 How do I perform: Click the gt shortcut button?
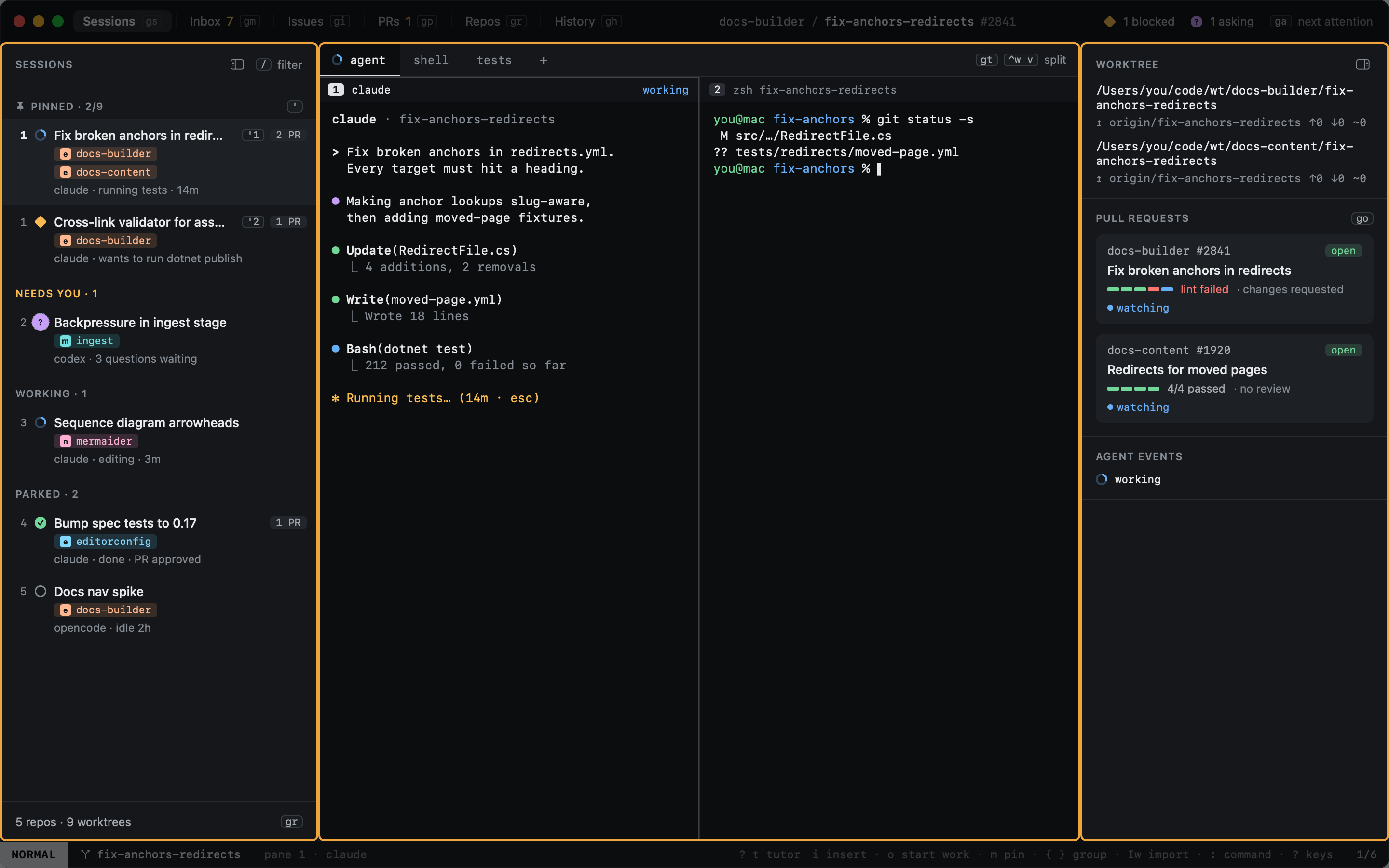coord(986,60)
